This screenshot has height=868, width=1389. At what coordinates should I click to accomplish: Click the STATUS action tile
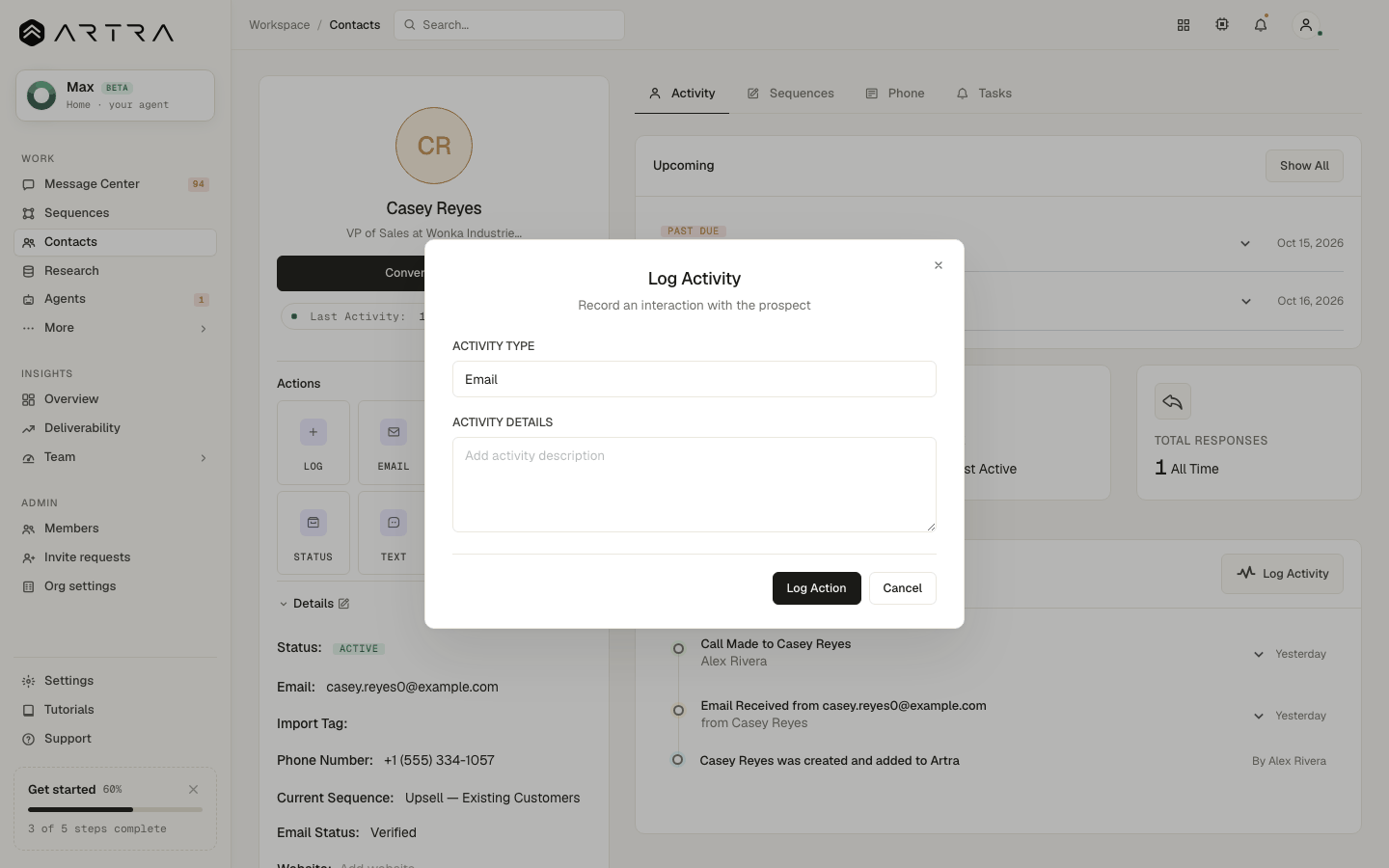click(x=313, y=533)
